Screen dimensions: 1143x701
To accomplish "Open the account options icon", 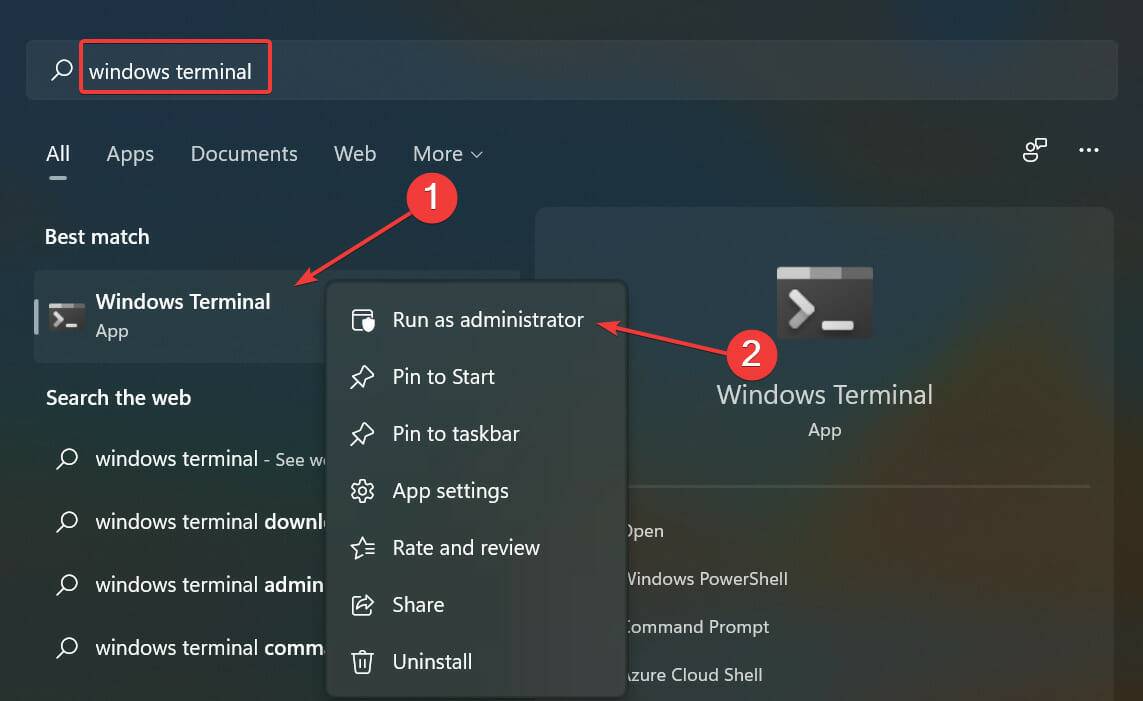I will [1035, 150].
